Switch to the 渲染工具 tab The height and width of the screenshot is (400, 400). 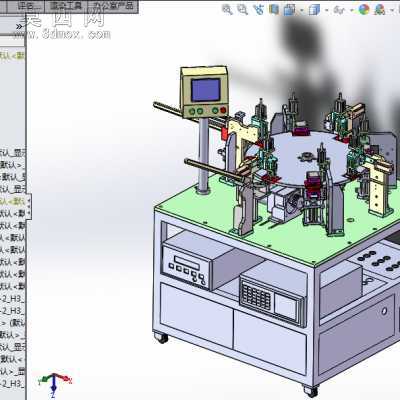point(66,6)
